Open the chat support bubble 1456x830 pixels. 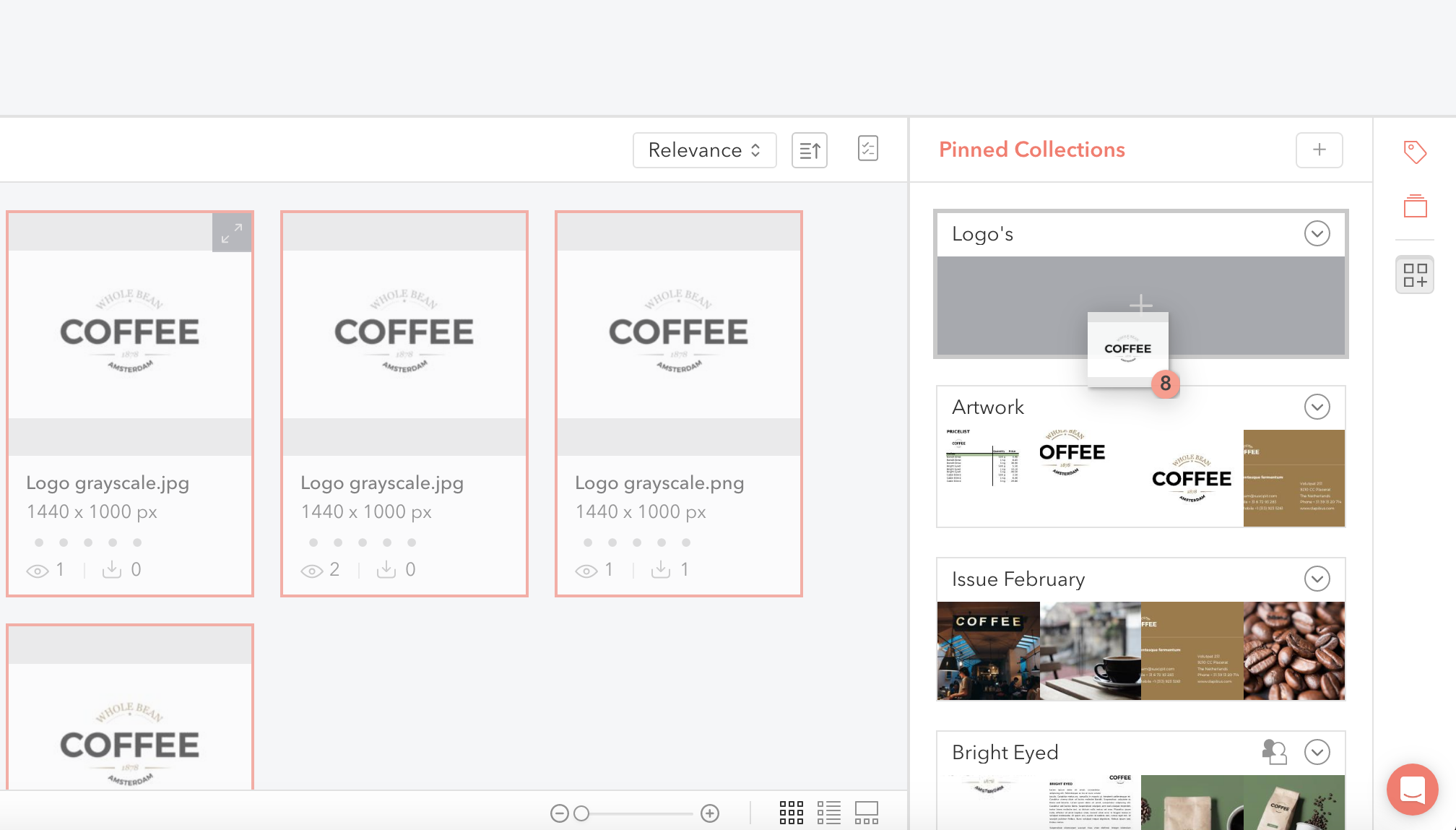point(1412,789)
